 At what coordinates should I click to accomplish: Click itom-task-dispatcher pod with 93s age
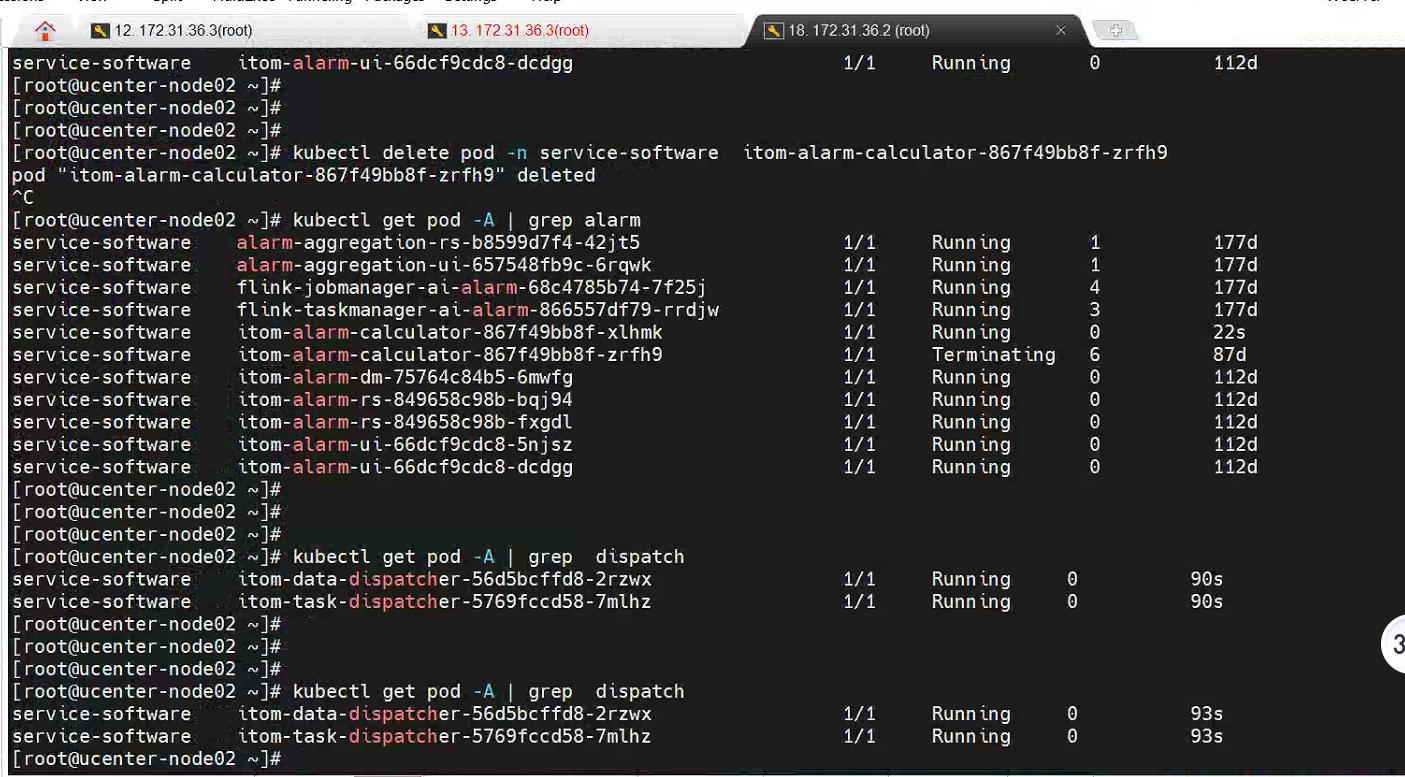[444, 737]
